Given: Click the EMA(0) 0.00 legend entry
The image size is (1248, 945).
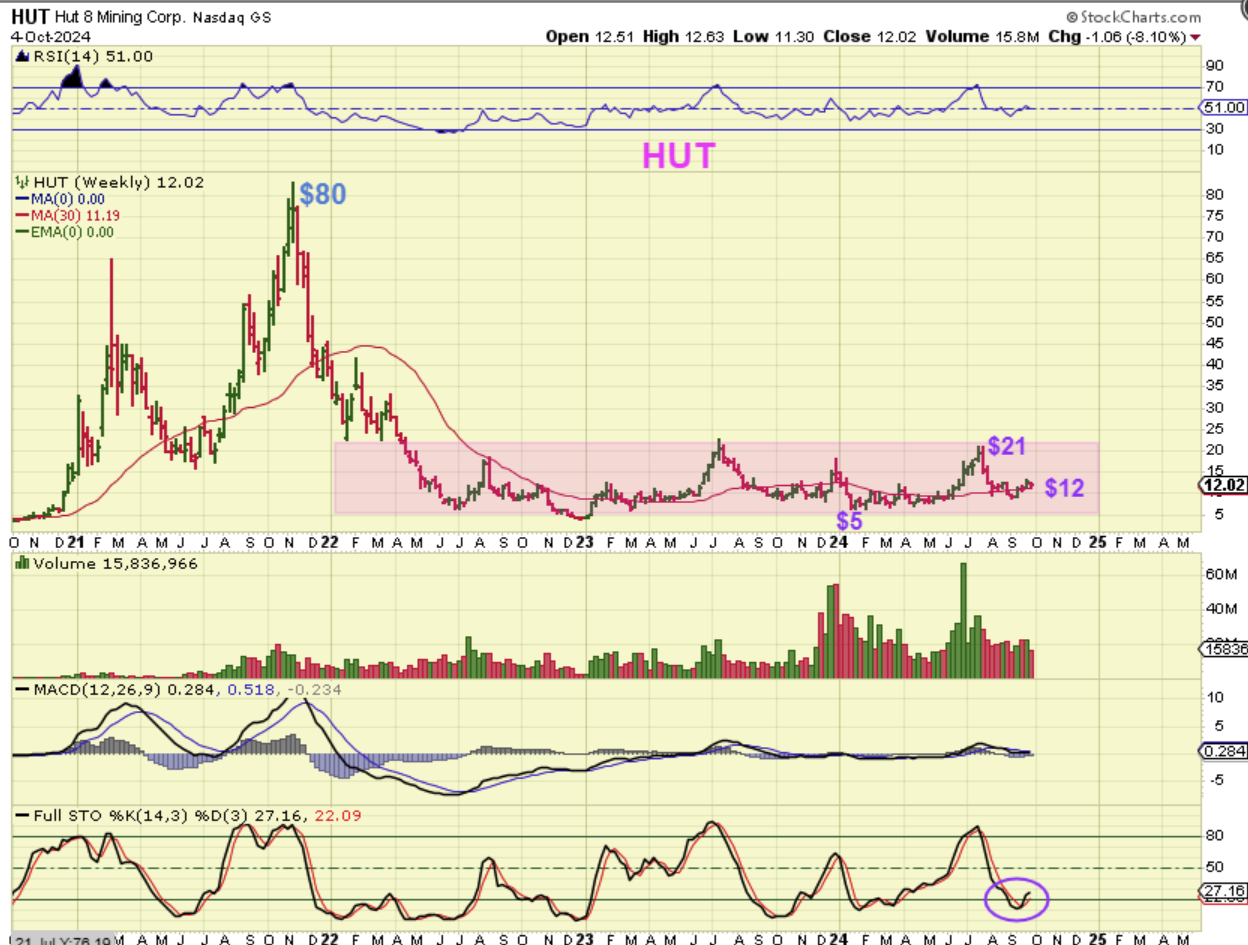Looking at the screenshot, I should (x=66, y=231).
